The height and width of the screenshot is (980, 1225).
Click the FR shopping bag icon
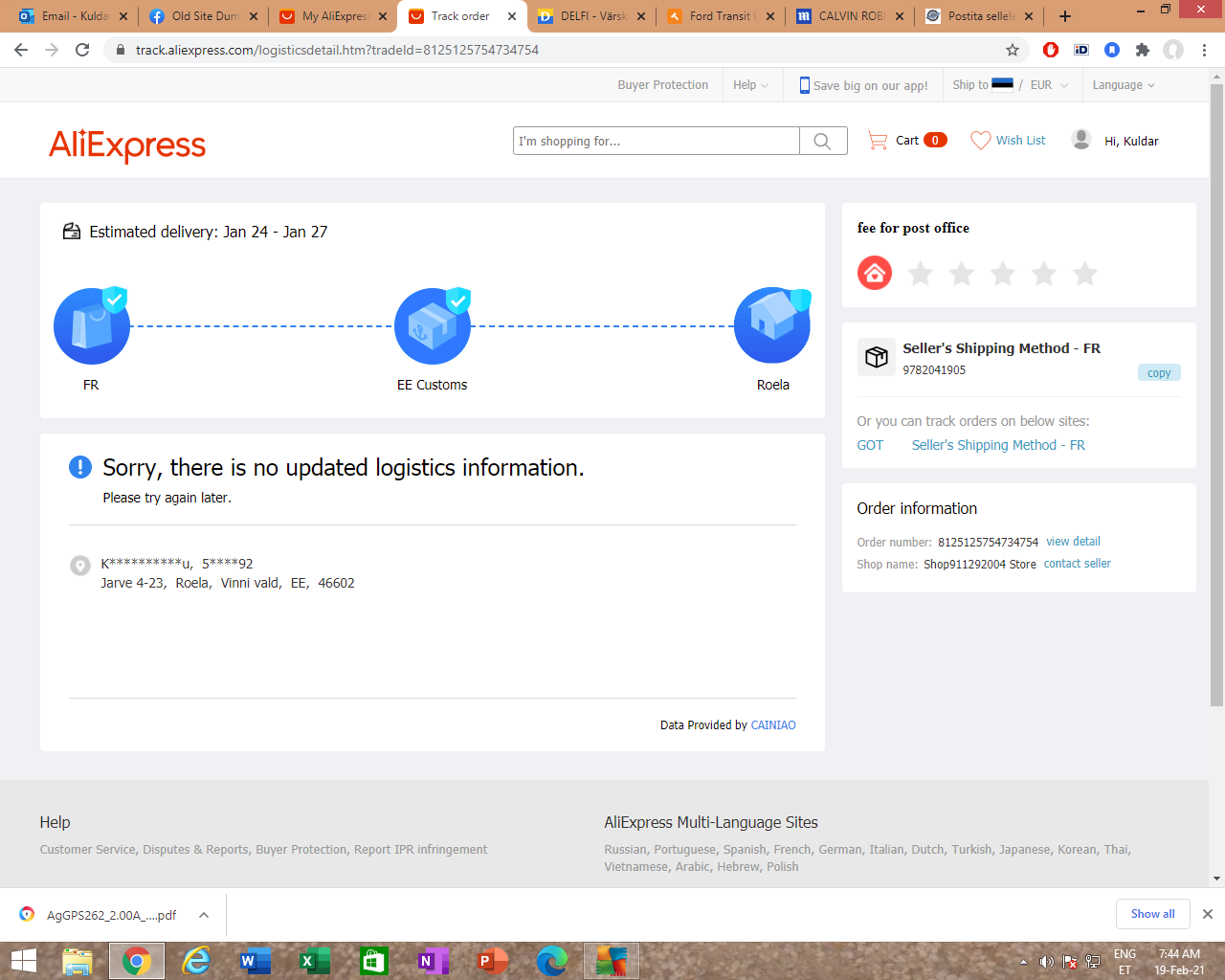point(92,326)
